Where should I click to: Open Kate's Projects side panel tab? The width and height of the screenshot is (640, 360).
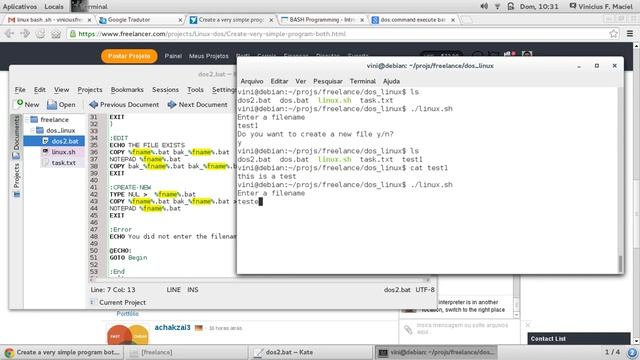pos(16,180)
